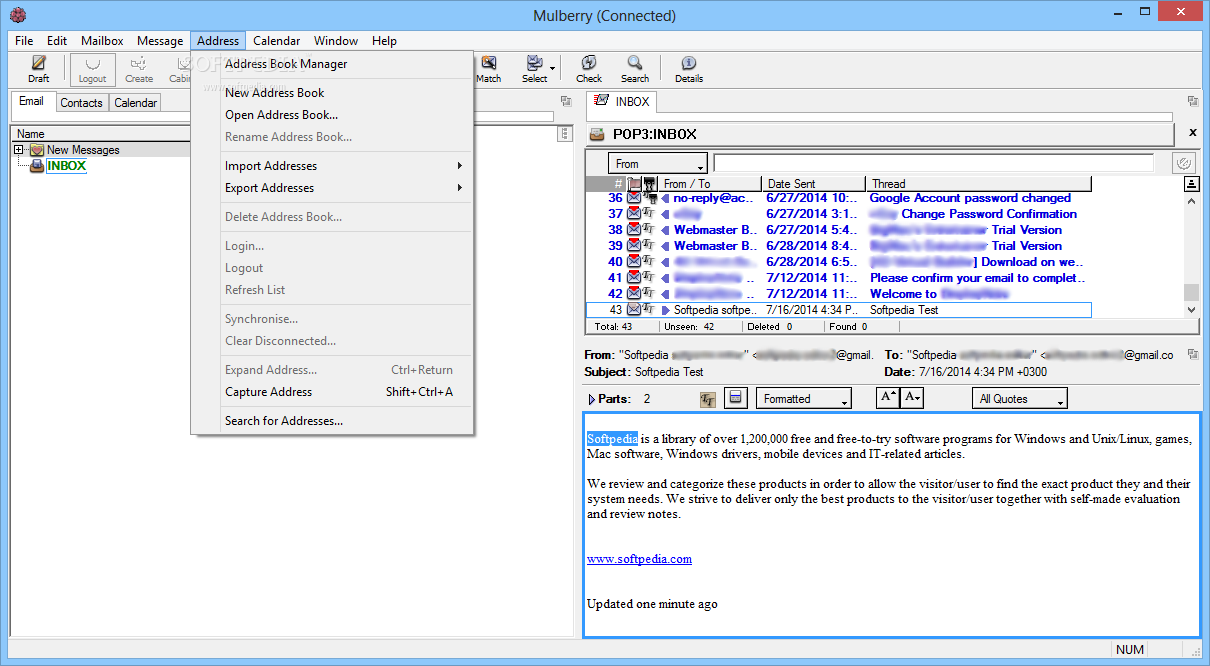Click the Draft toolbar icon

(x=39, y=63)
